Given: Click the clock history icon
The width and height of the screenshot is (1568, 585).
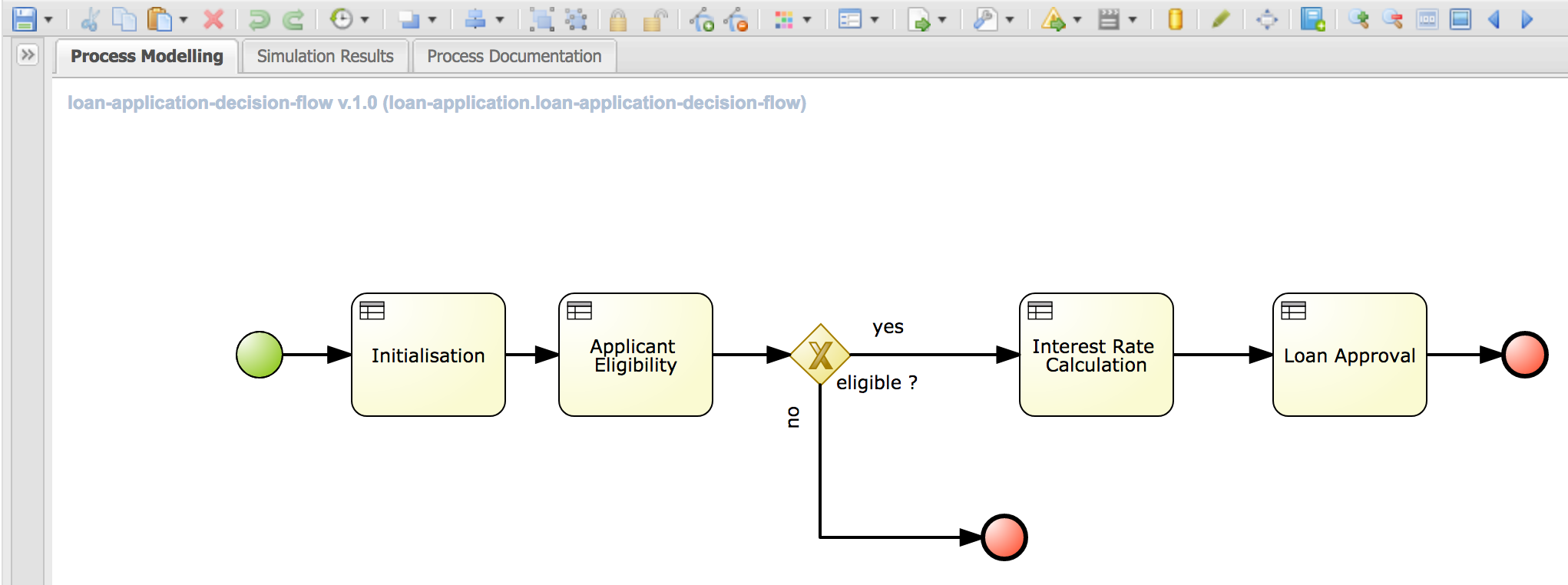Looking at the screenshot, I should (x=341, y=19).
